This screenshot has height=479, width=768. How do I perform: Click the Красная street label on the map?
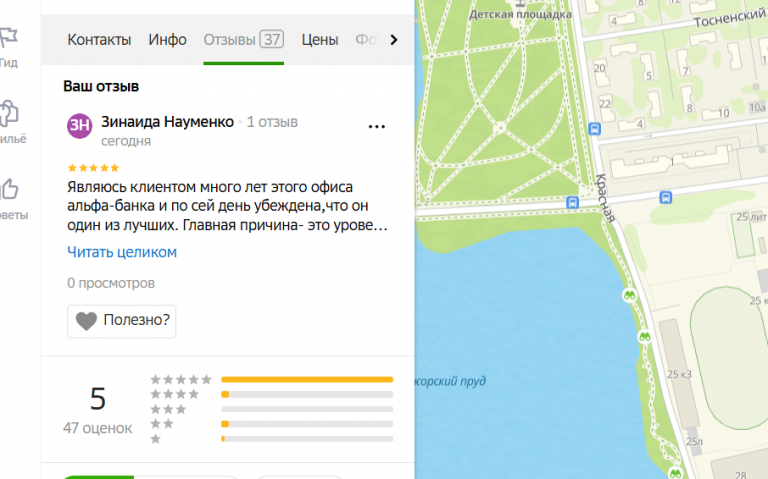tap(604, 197)
